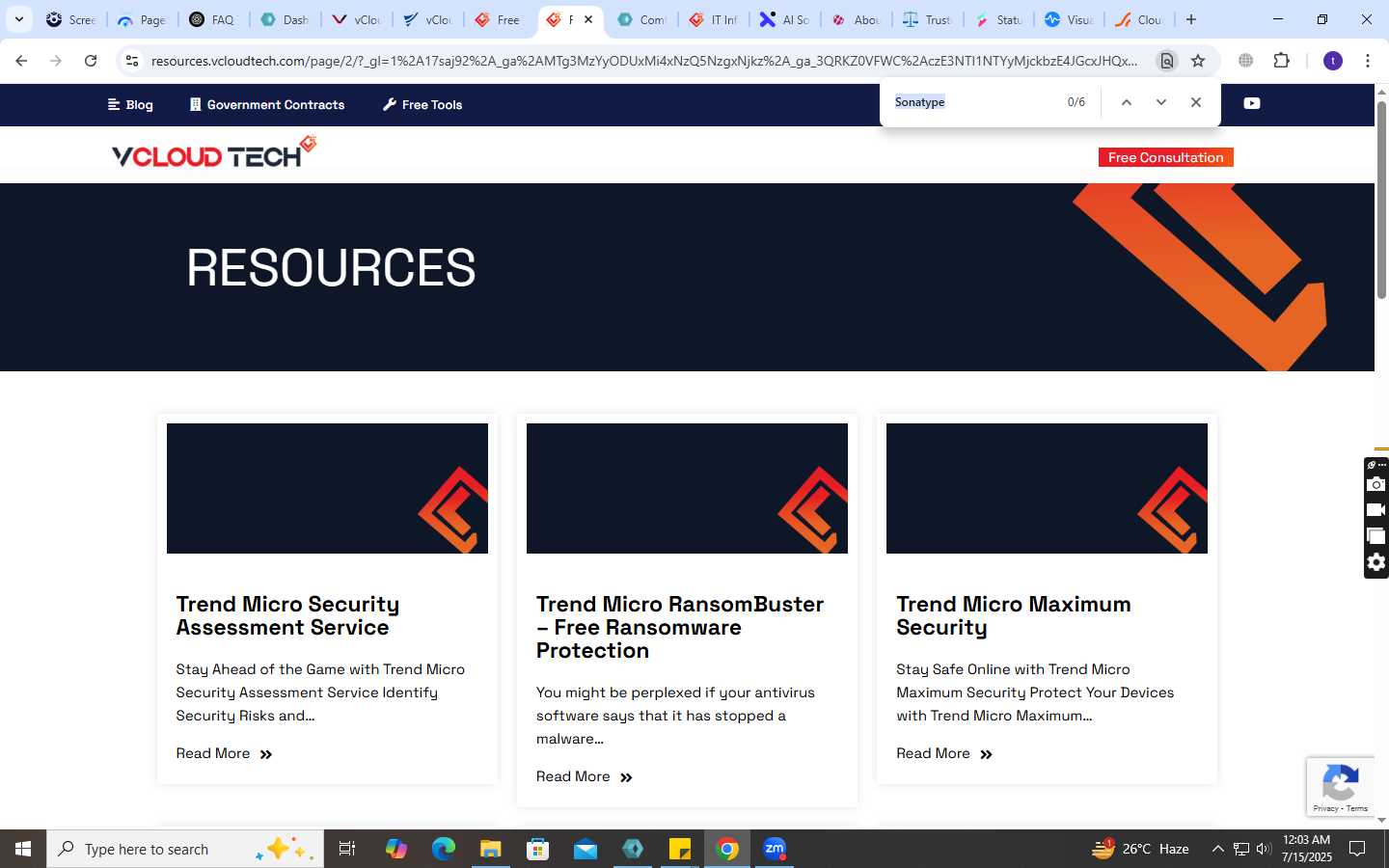Open the Mail app from taskbar

point(586,849)
